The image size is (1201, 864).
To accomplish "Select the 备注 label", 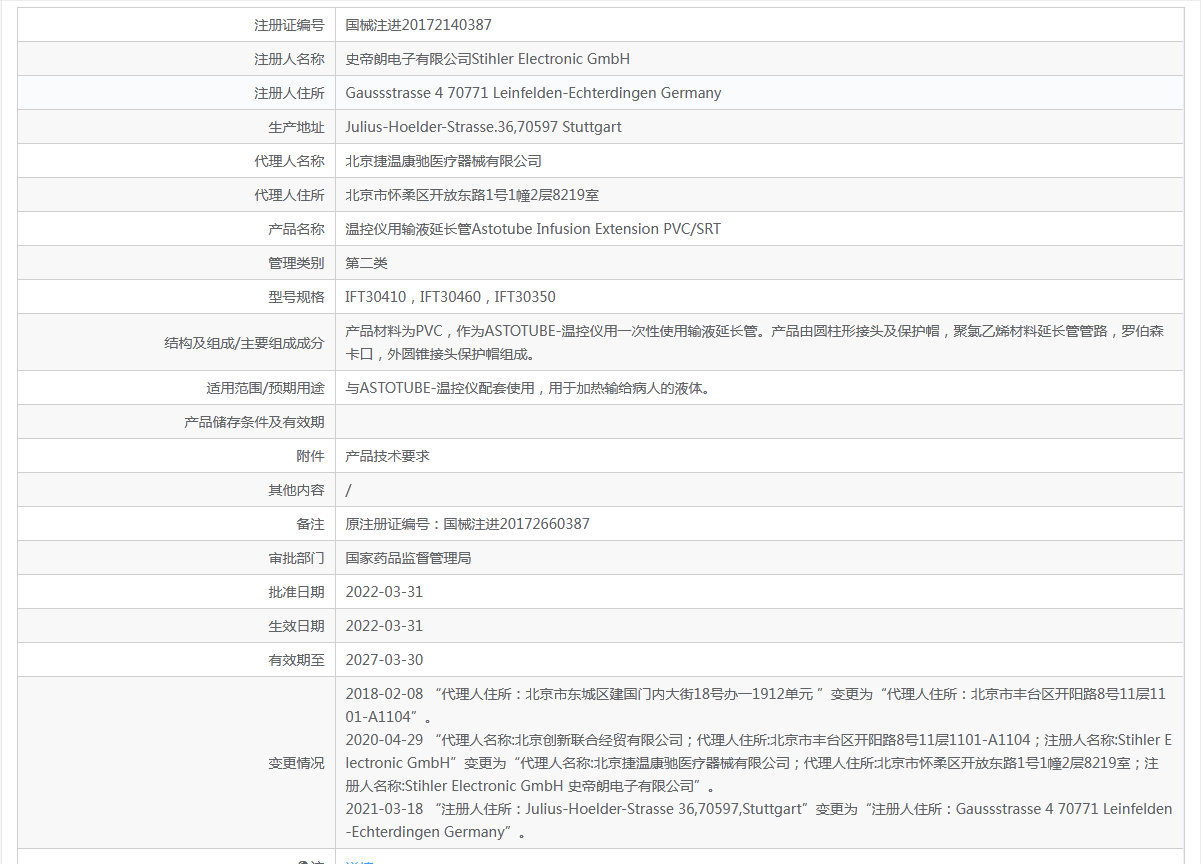I will pyautogui.click(x=310, y=524).
